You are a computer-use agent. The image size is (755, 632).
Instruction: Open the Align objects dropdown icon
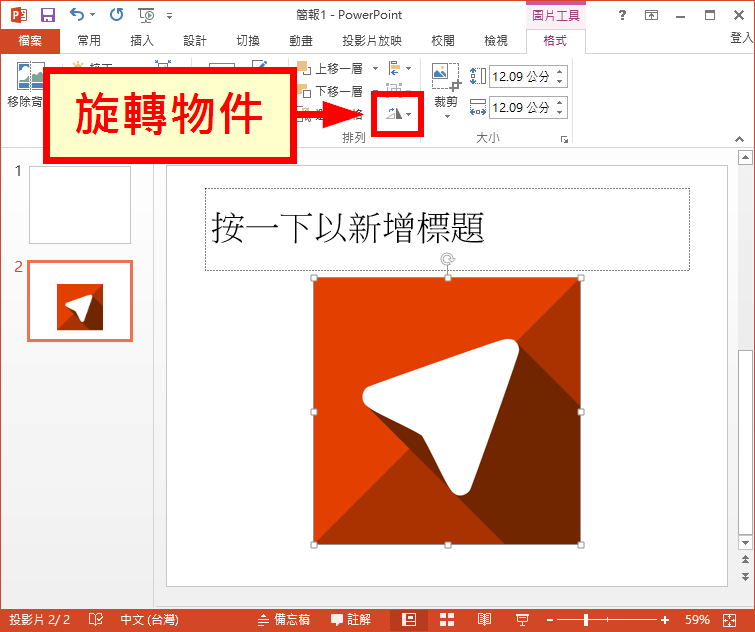399,68
